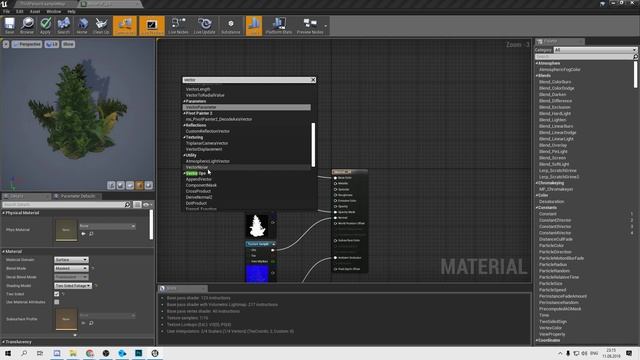
Task: Collapse the Material section in Details
Action: click(4, 252)
